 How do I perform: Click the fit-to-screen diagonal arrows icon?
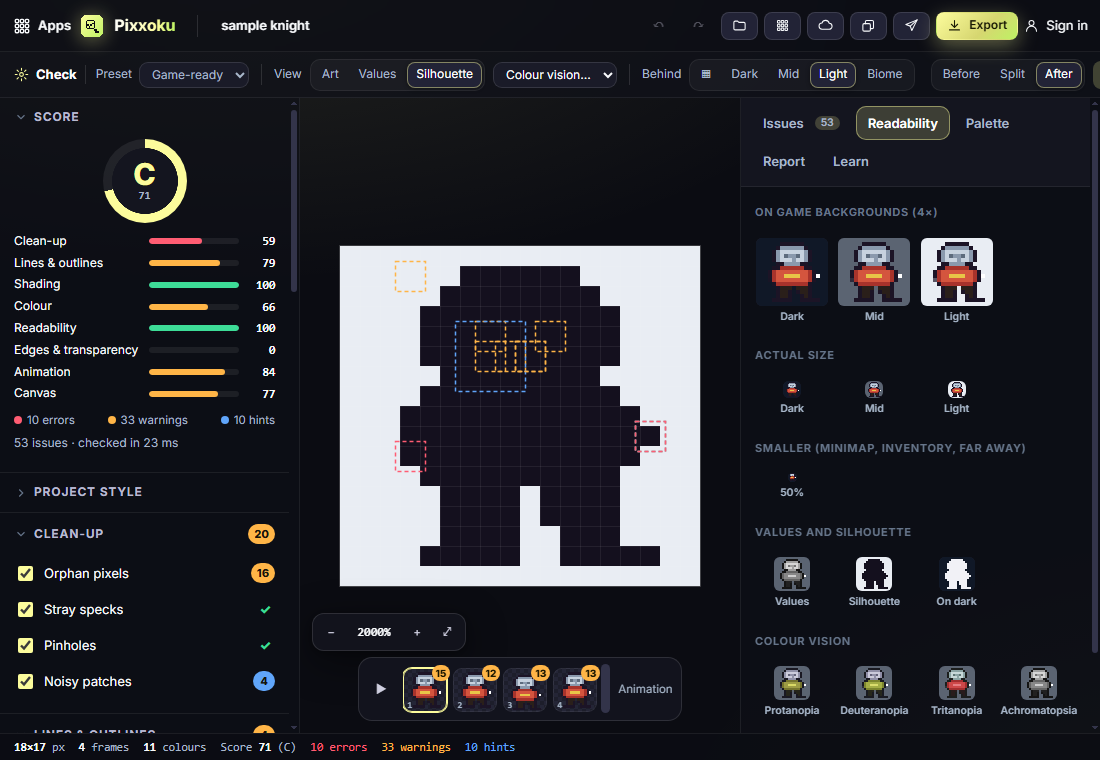(x=447, y=632)
